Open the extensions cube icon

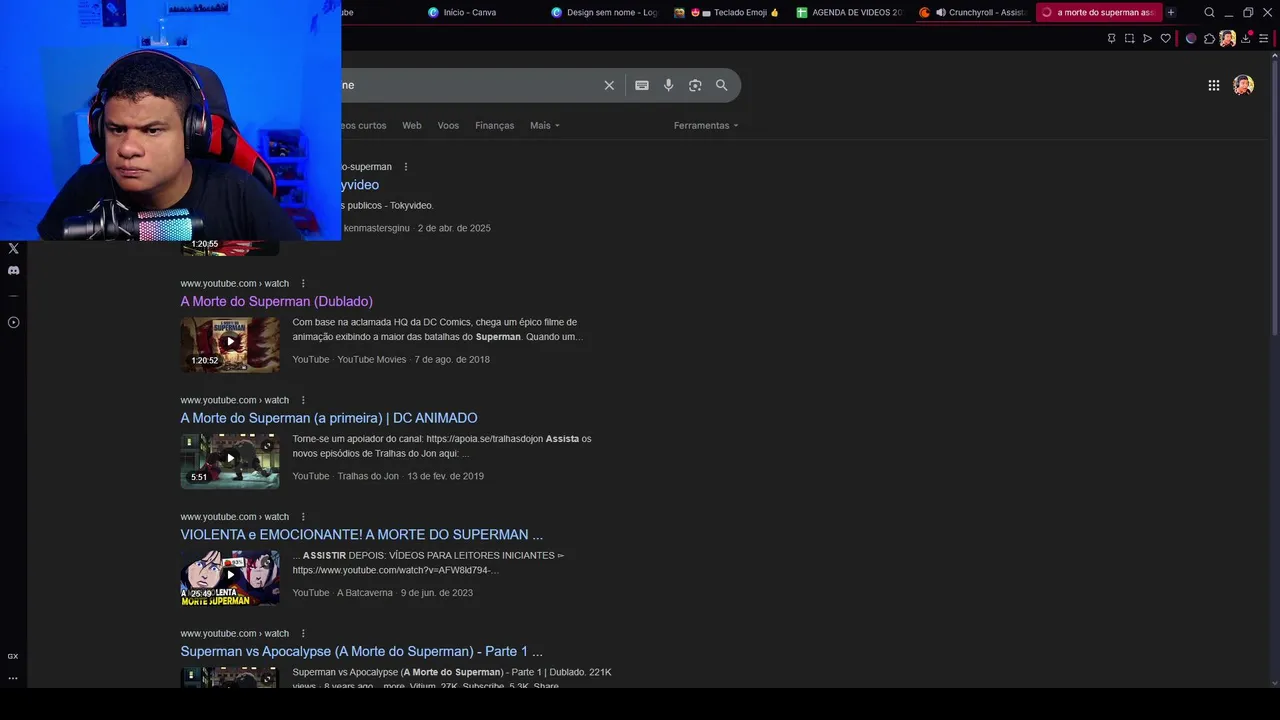(1209, 39)
